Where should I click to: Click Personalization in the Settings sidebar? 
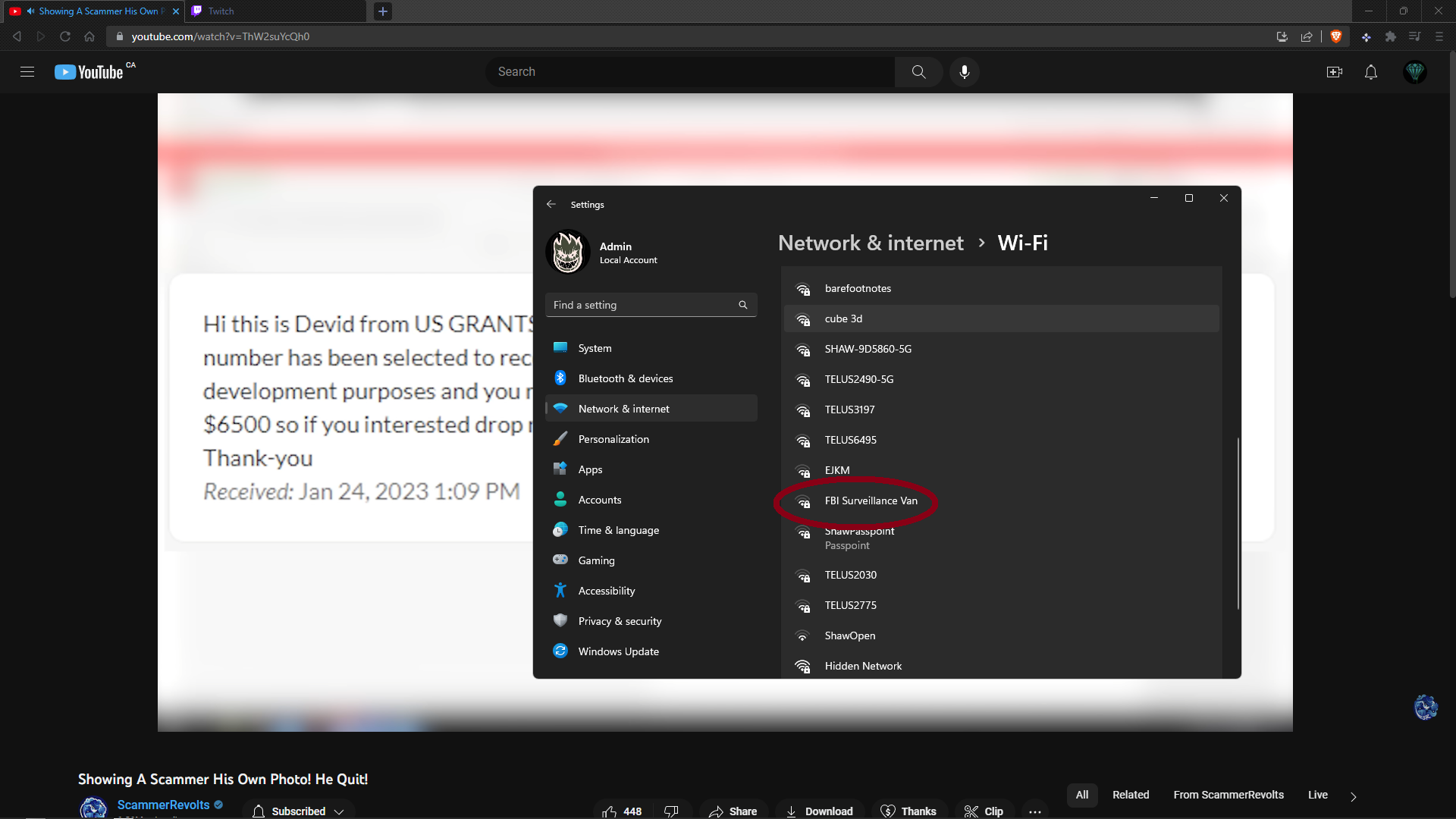coord(651,439)
